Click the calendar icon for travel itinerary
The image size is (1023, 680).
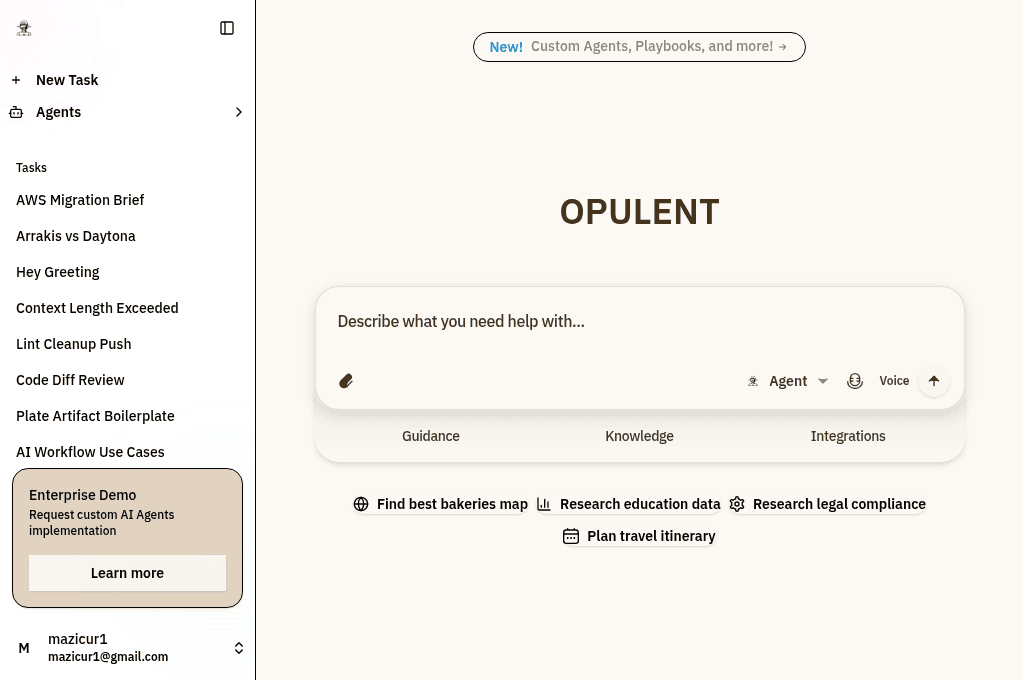click(x=571, y=536)
